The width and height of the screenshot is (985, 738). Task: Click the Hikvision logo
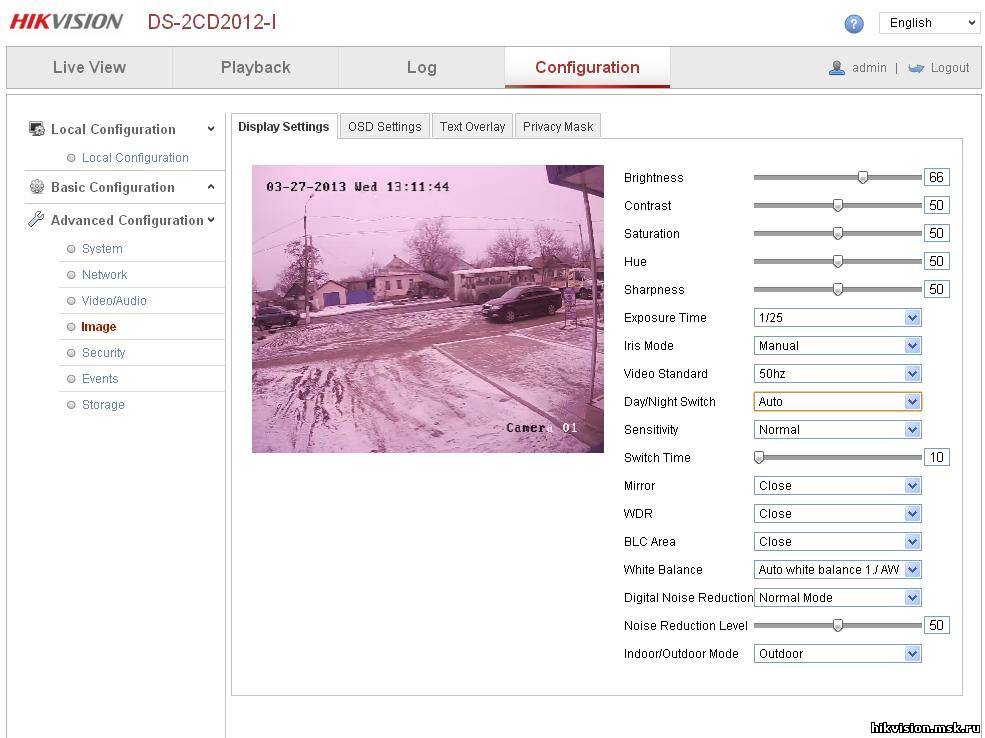point(66,22)
